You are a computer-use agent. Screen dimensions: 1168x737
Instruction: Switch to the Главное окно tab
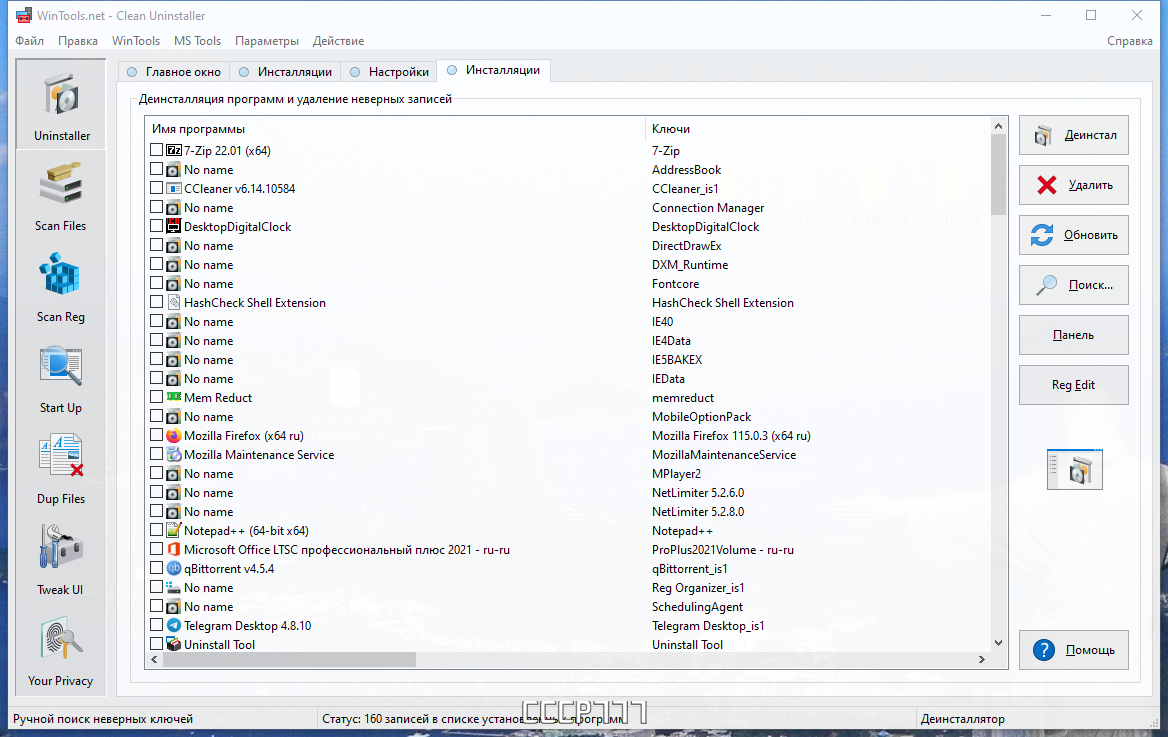pos(174,72)
